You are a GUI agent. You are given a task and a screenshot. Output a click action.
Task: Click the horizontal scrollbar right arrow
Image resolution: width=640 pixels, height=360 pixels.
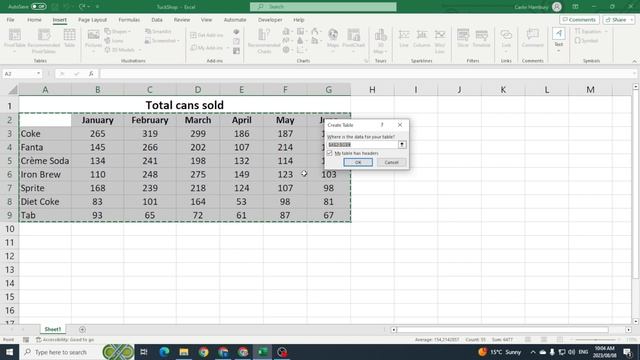pos(629,329)
